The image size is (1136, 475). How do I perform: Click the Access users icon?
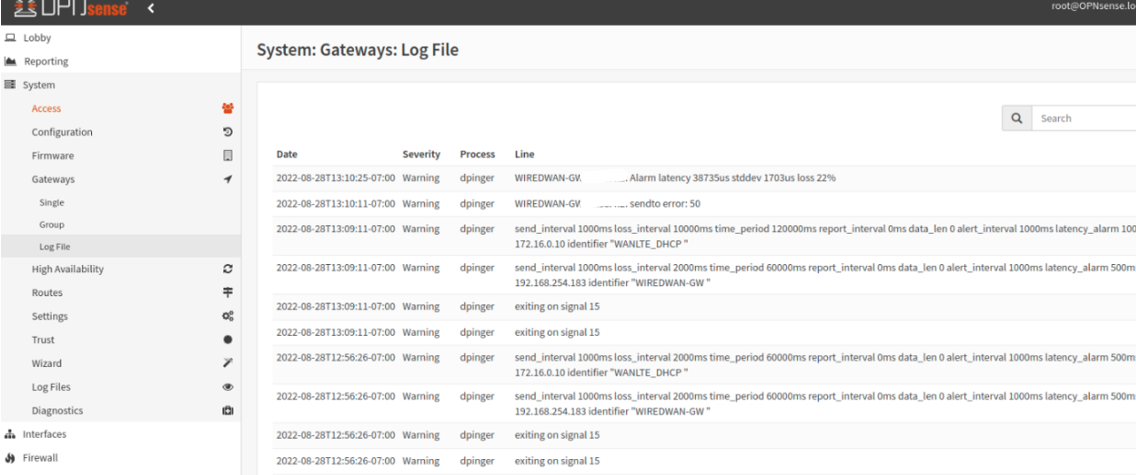[227, 109]
